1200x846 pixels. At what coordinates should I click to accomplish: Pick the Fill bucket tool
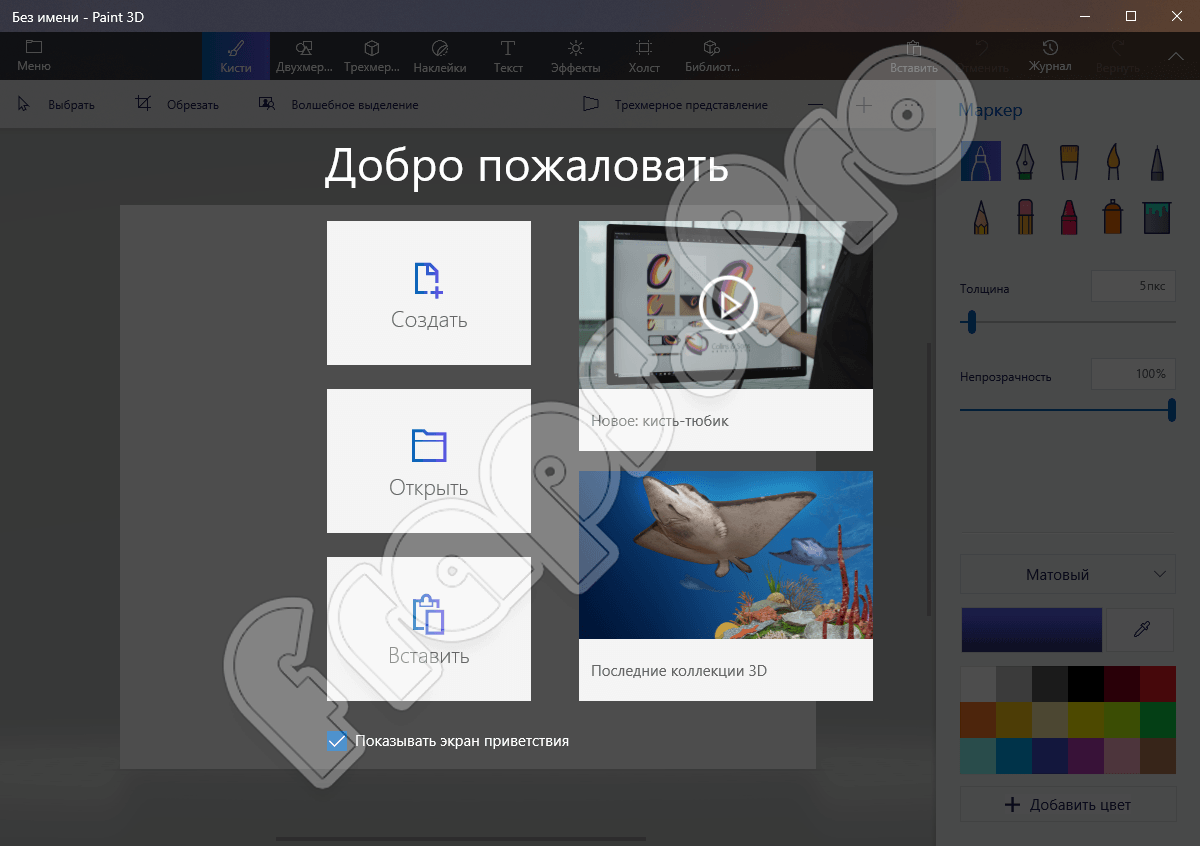click(x=1156, y=216)
